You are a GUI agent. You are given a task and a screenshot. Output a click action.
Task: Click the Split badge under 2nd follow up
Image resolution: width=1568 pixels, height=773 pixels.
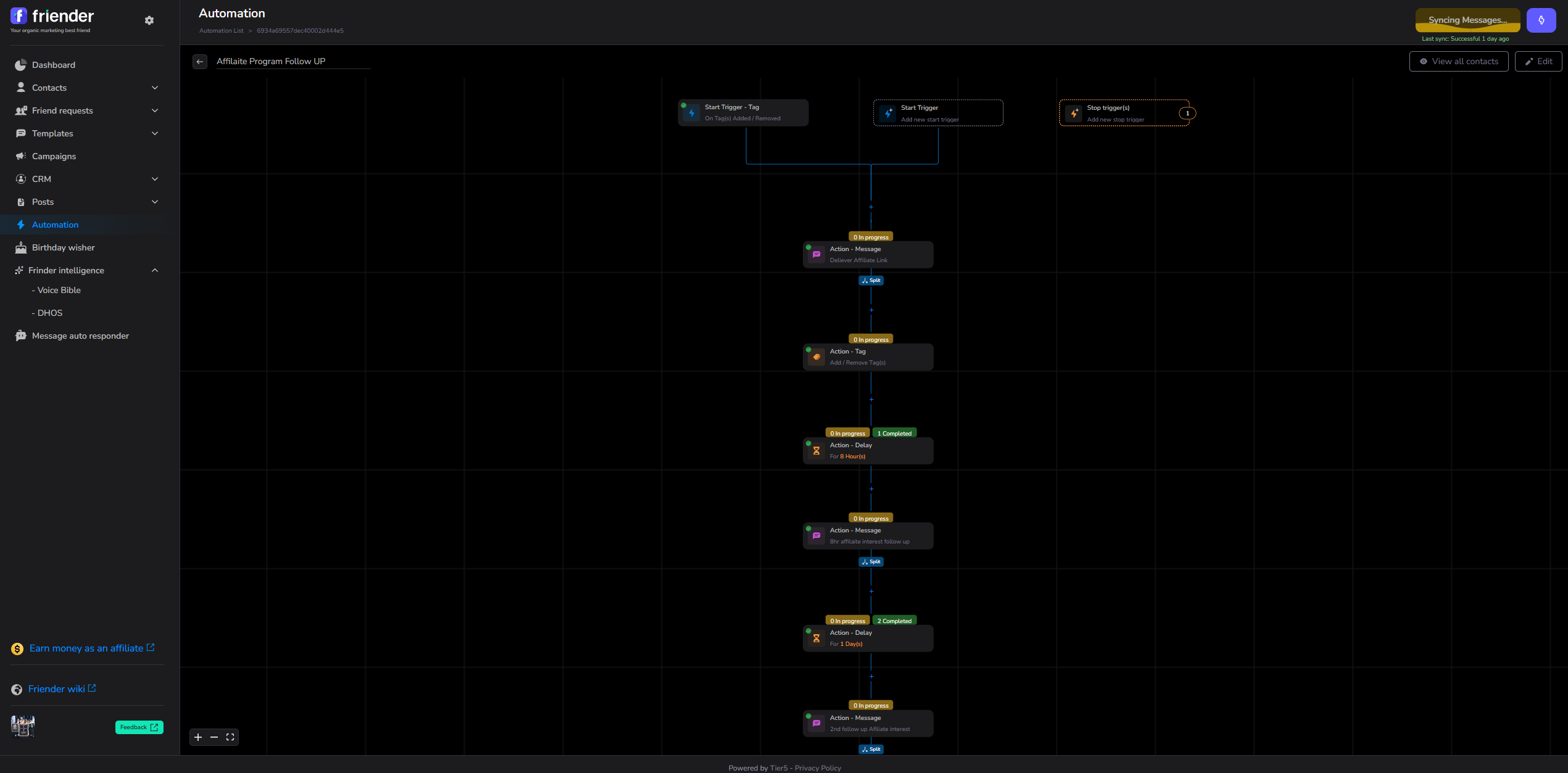point(871,750)
